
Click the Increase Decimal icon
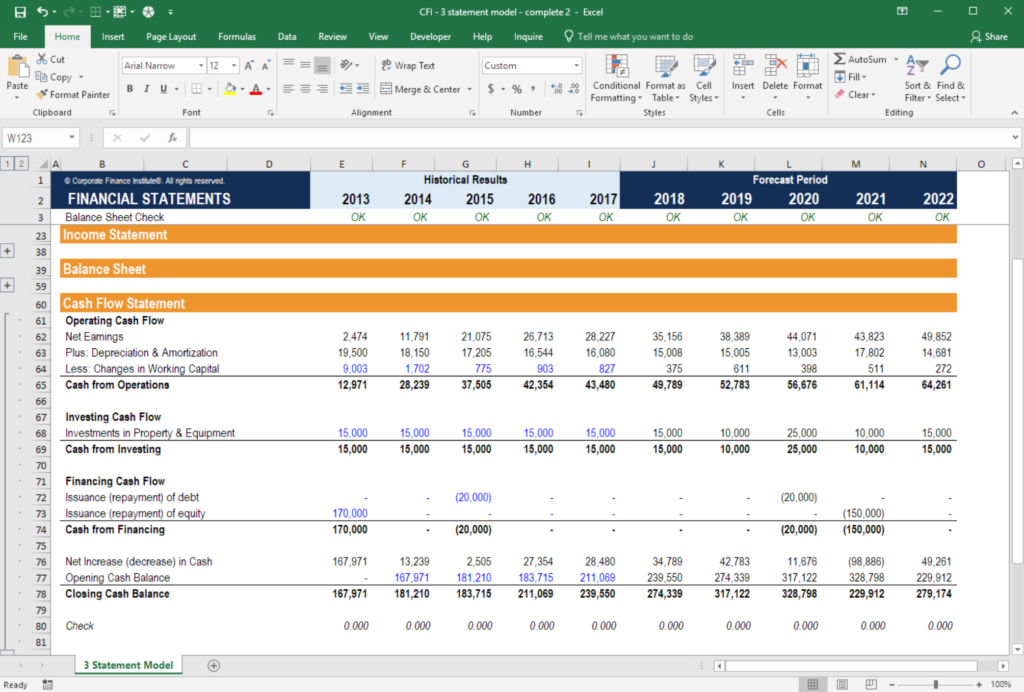point(557,89)
